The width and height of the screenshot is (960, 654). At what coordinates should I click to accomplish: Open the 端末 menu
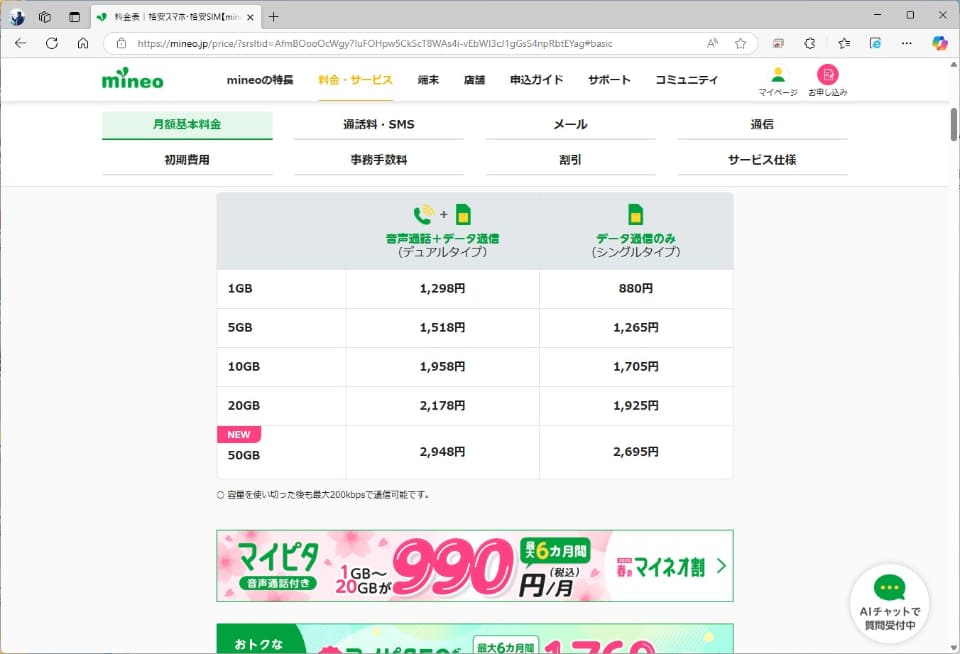tap(428, 80)
